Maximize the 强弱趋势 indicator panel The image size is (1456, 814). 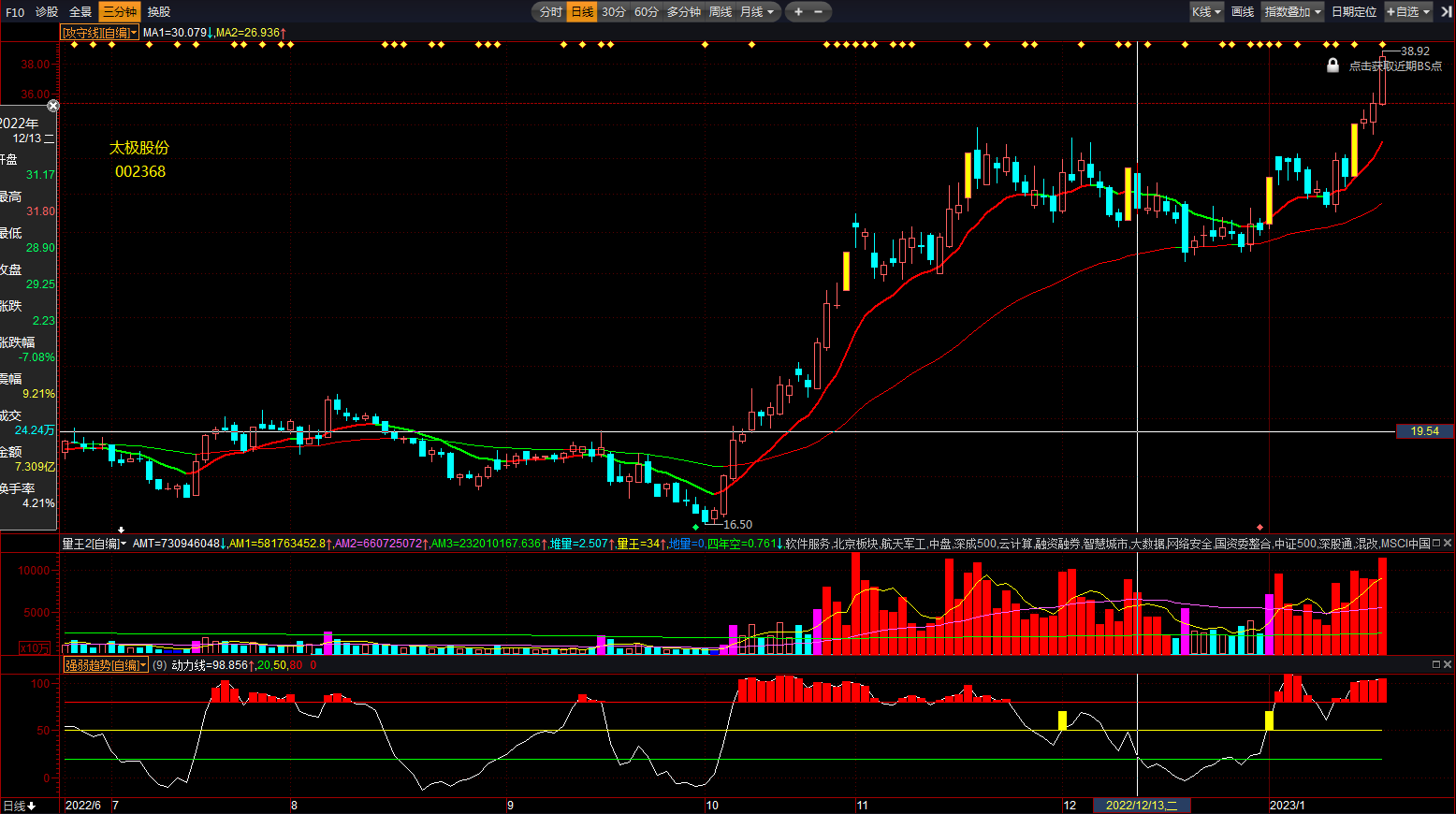click(1436, 664)
